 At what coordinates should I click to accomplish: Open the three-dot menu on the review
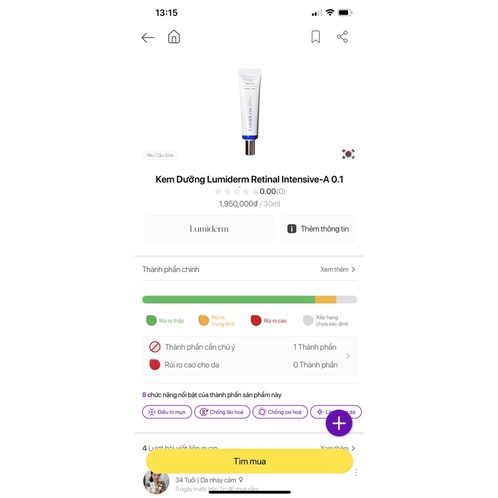tap(356, 472)
